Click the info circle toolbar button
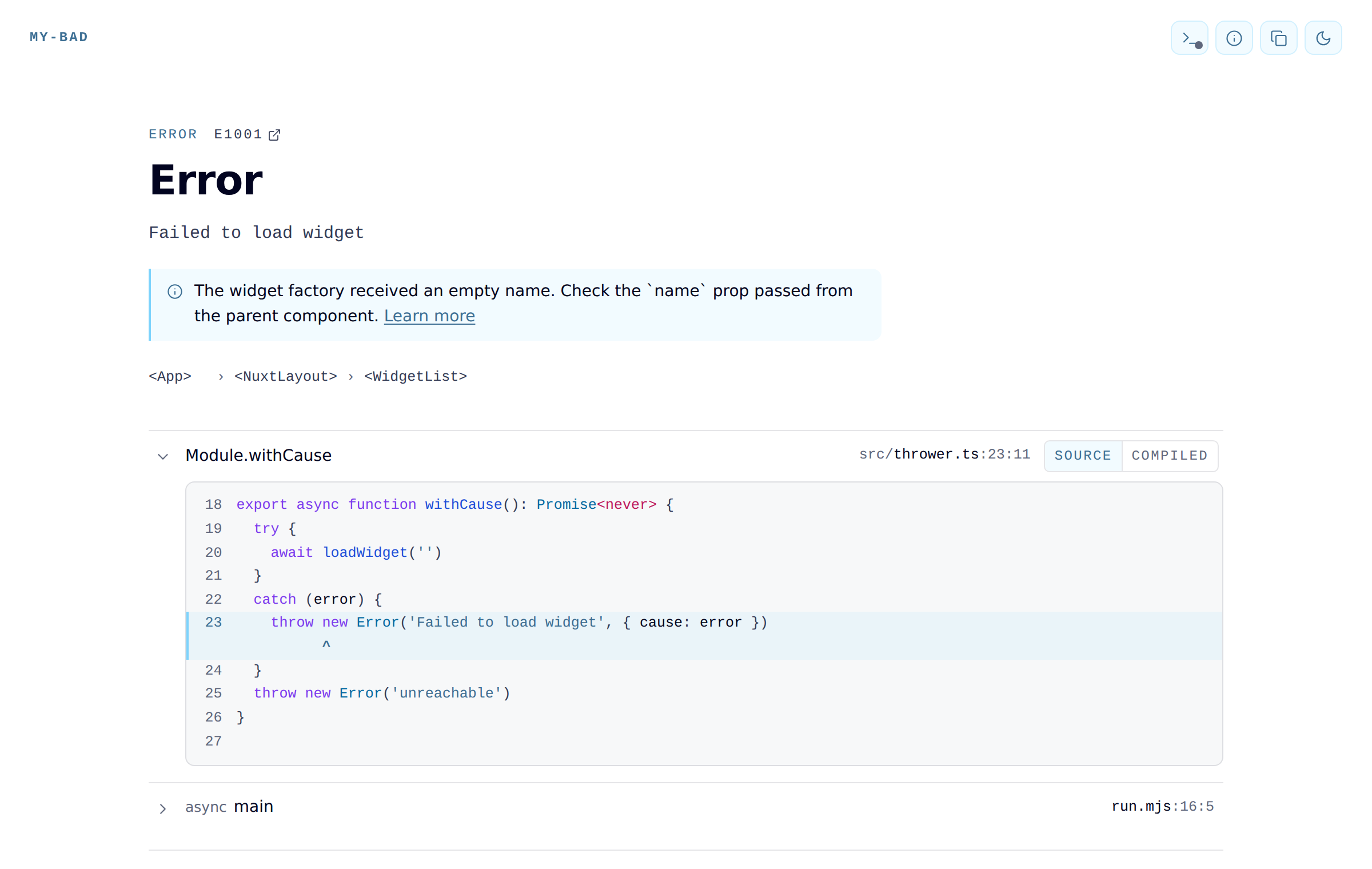The height and width of the screenshot is (869, 1372). pyautogui.click(x=1234, y=38)
